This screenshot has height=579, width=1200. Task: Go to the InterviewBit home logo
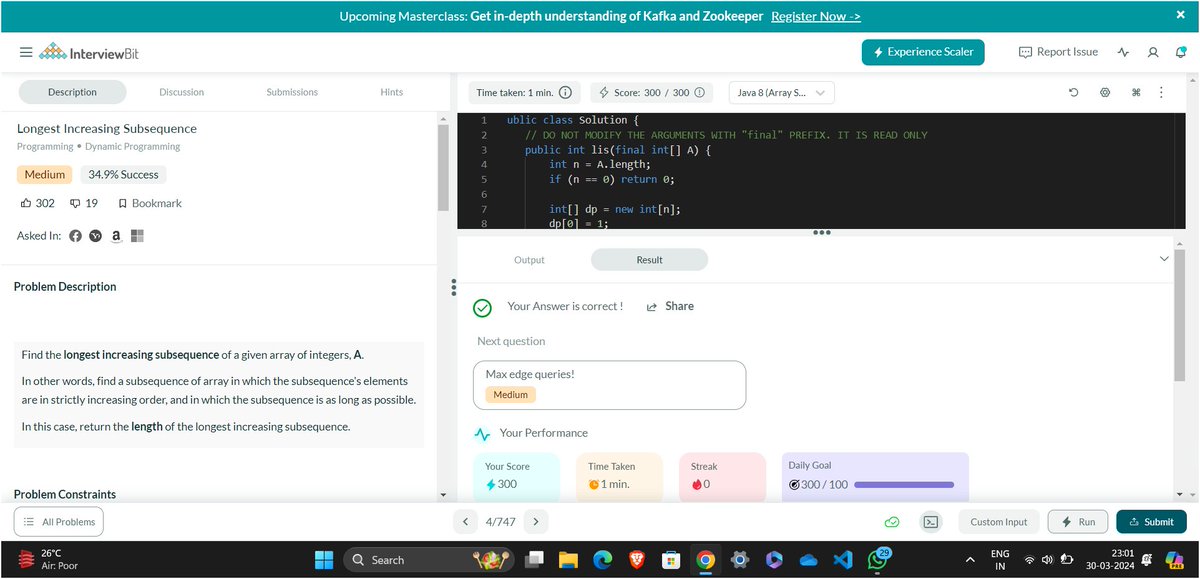(x=89, y=52)
